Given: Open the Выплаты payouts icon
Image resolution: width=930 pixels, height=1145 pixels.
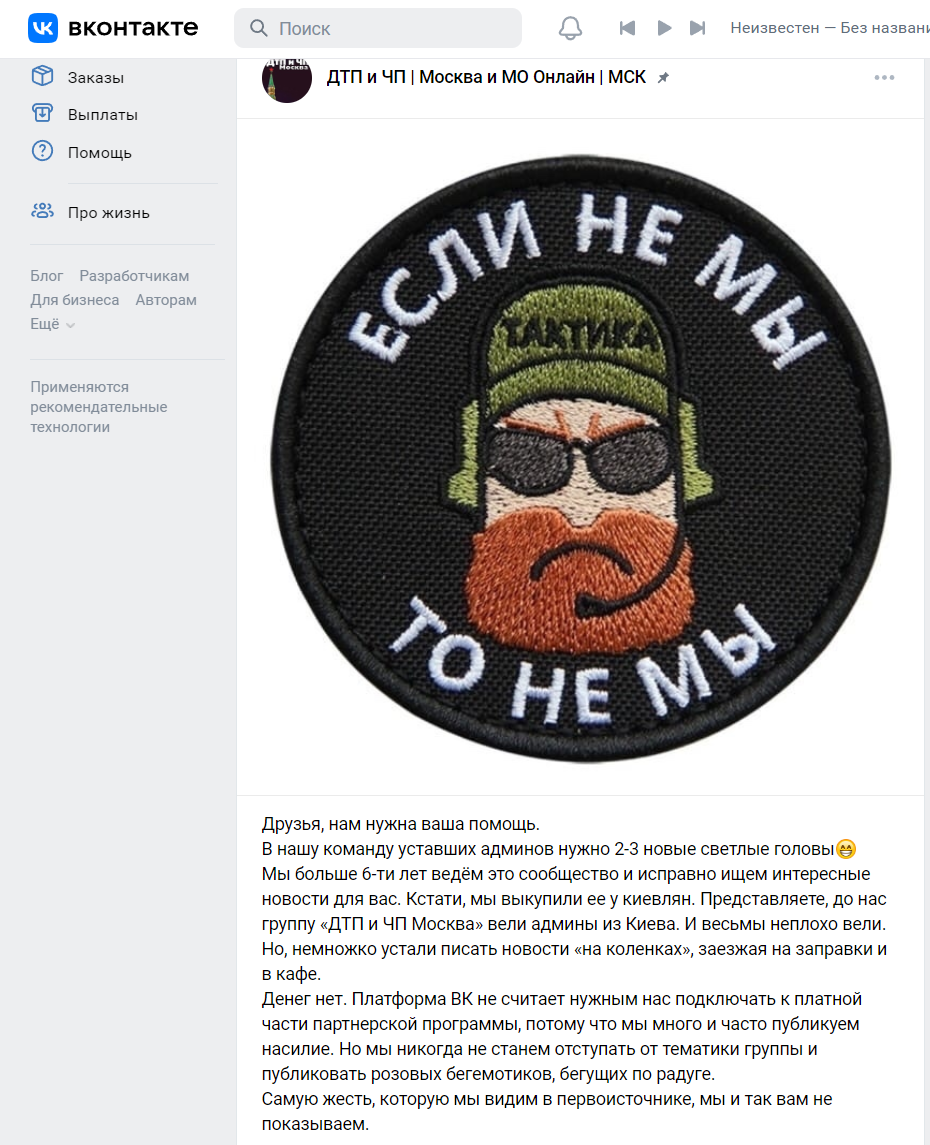Looking at the screenshot, I should (42, 113).
